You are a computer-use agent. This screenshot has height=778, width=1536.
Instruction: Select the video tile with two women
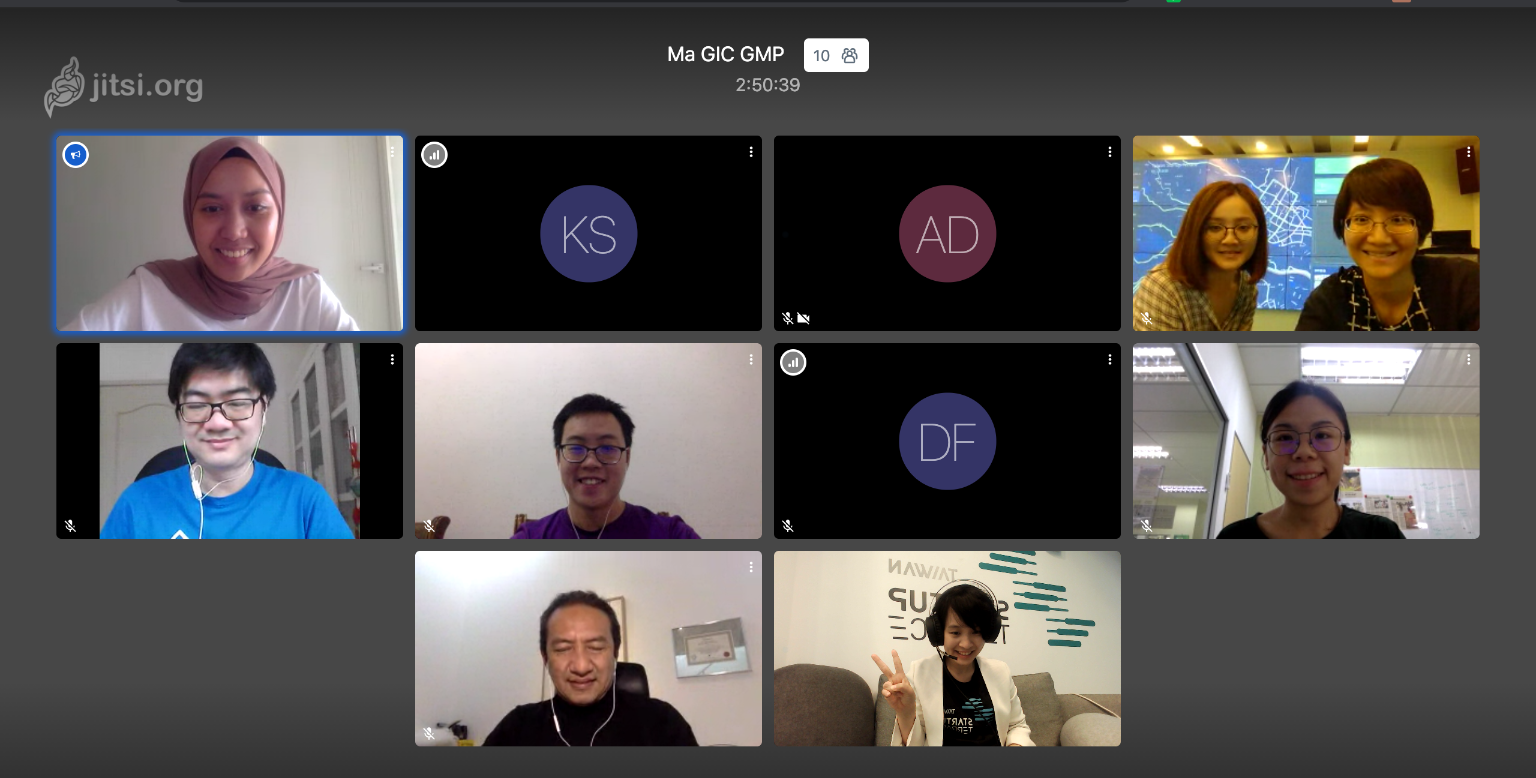click(x=1306, y=233)
